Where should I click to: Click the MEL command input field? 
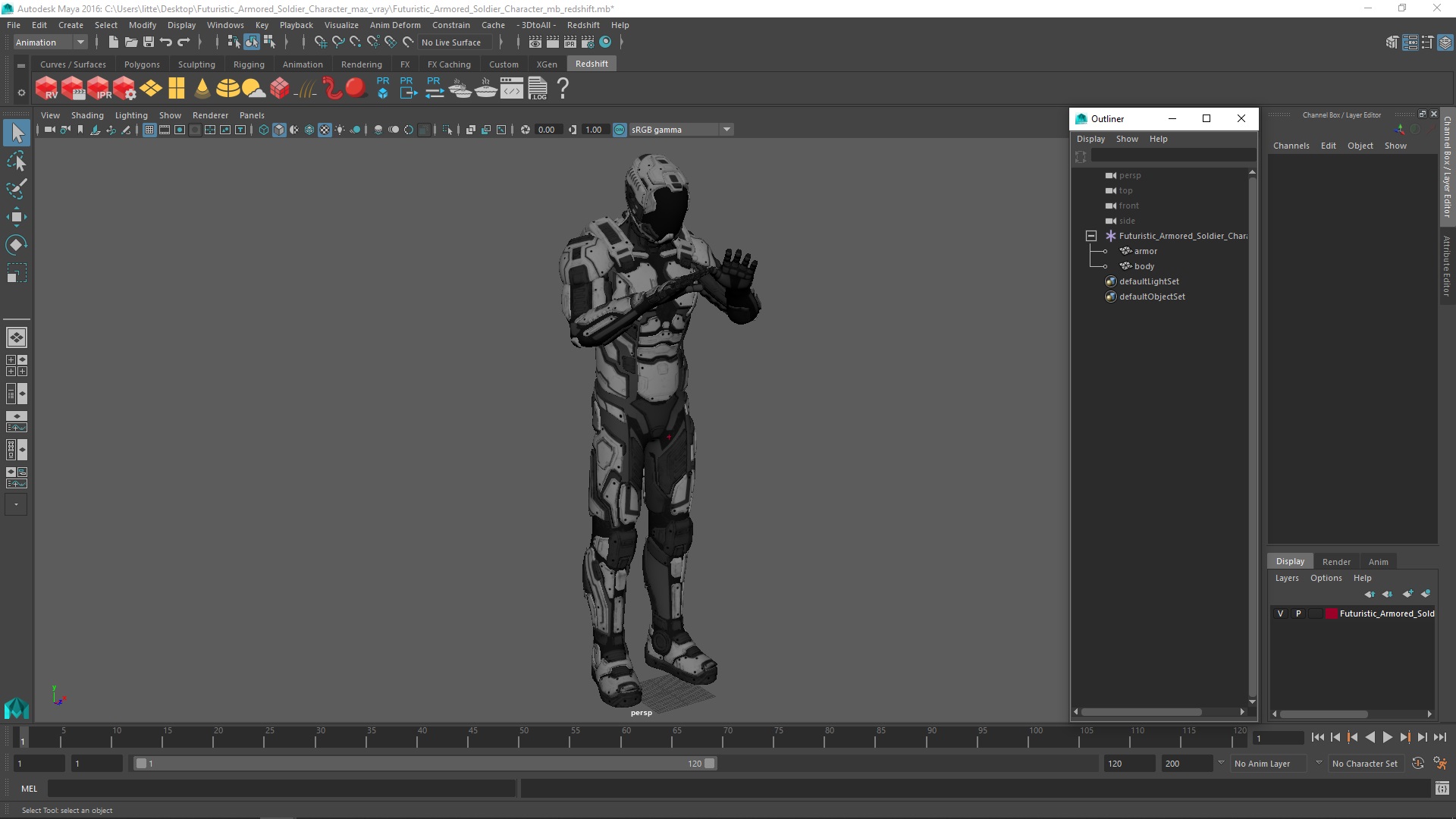282,789
